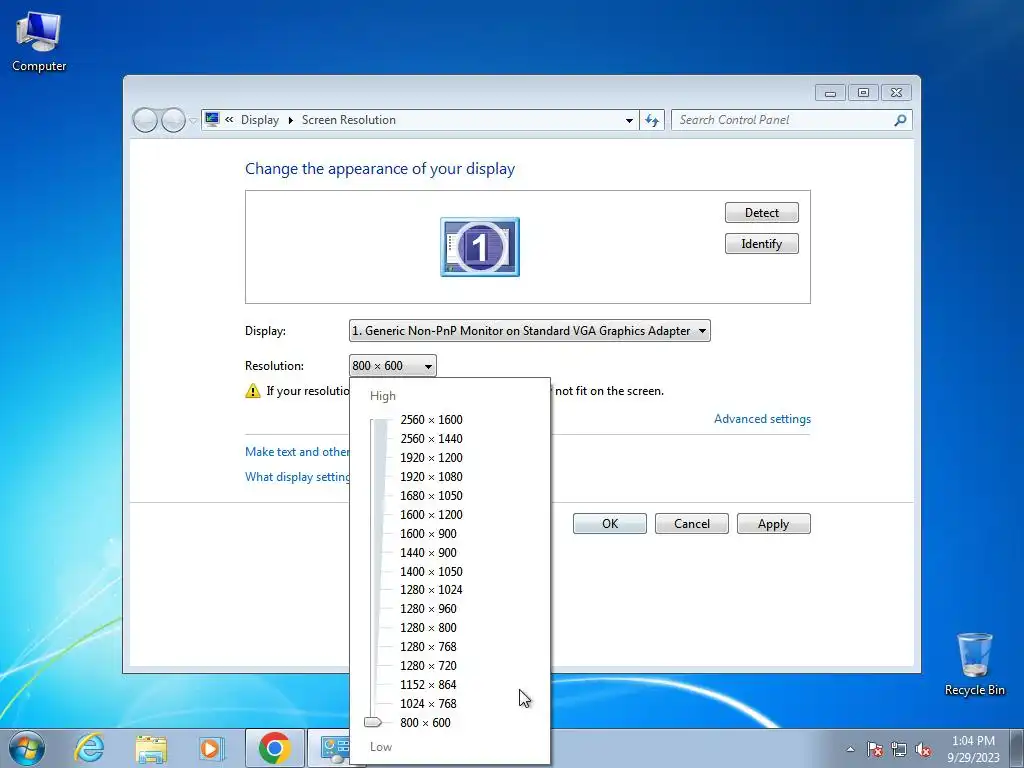Click the Back navigation button

[x=145, y=120]
